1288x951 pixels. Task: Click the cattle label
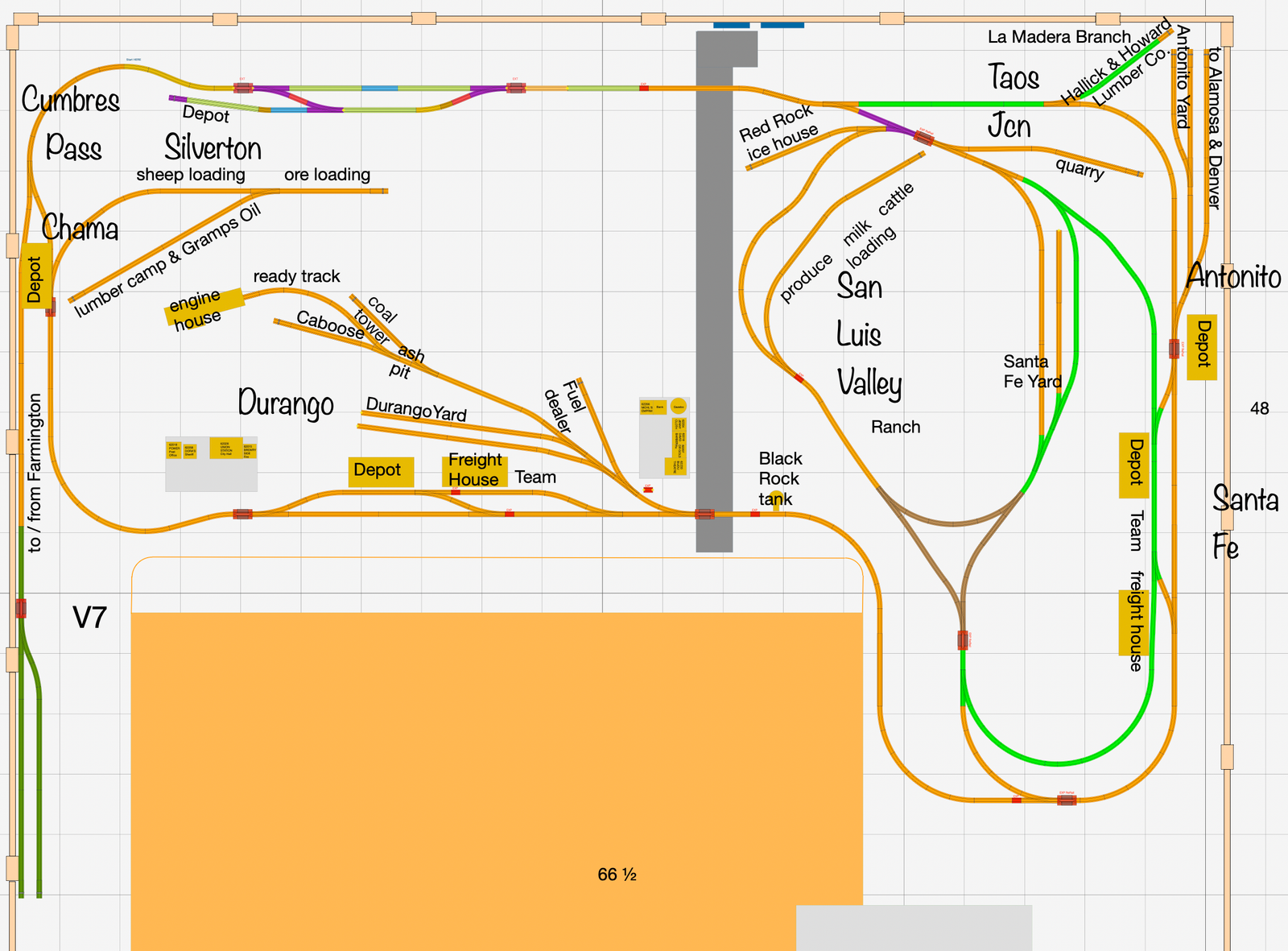click(896, 199)
